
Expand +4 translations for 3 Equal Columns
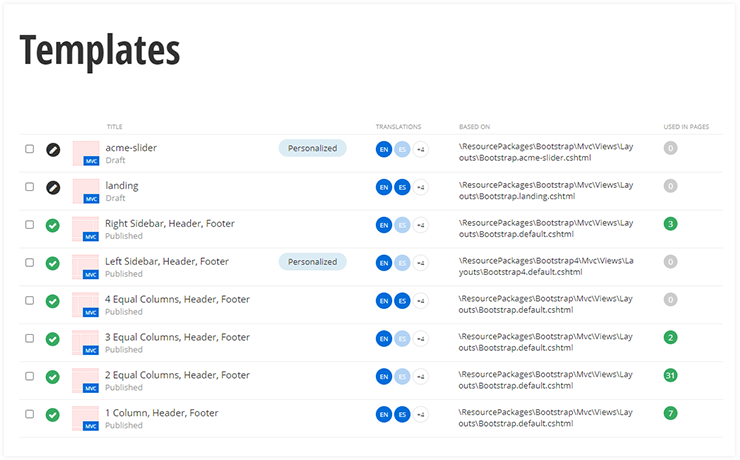[421, 338]
